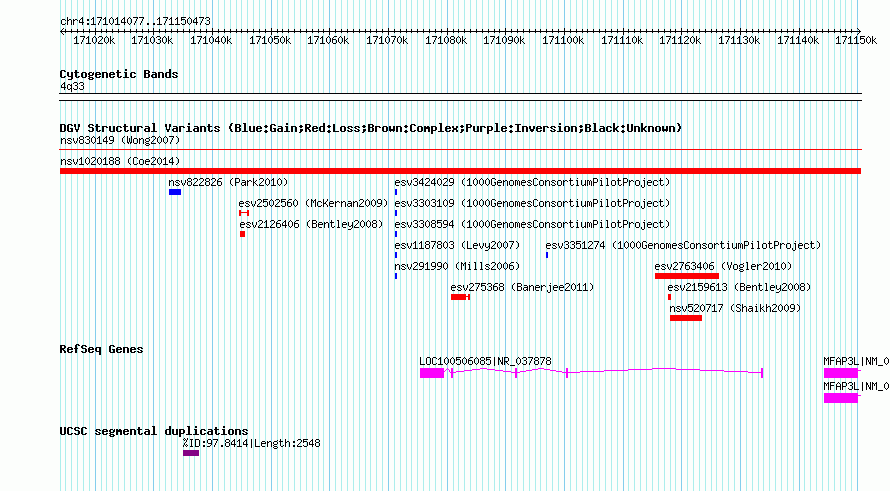Click the chr4:171014077..171150473 region label
The height and width of the screenshot is (491, 890).
(135, 21)
